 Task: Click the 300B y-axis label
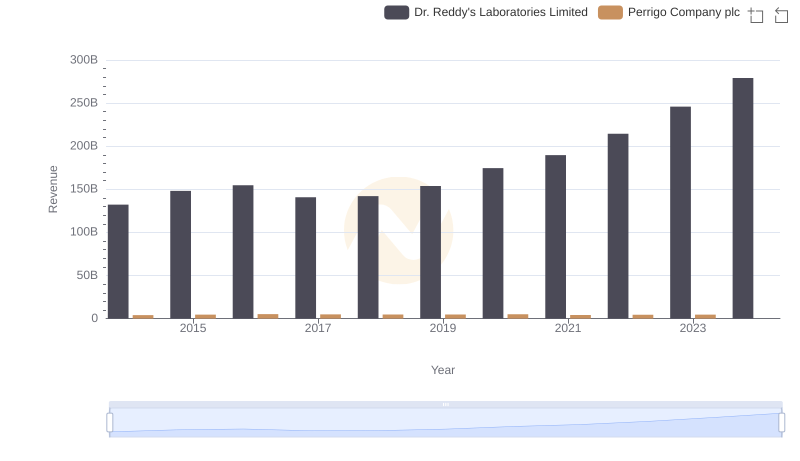(x=84, y=60)
